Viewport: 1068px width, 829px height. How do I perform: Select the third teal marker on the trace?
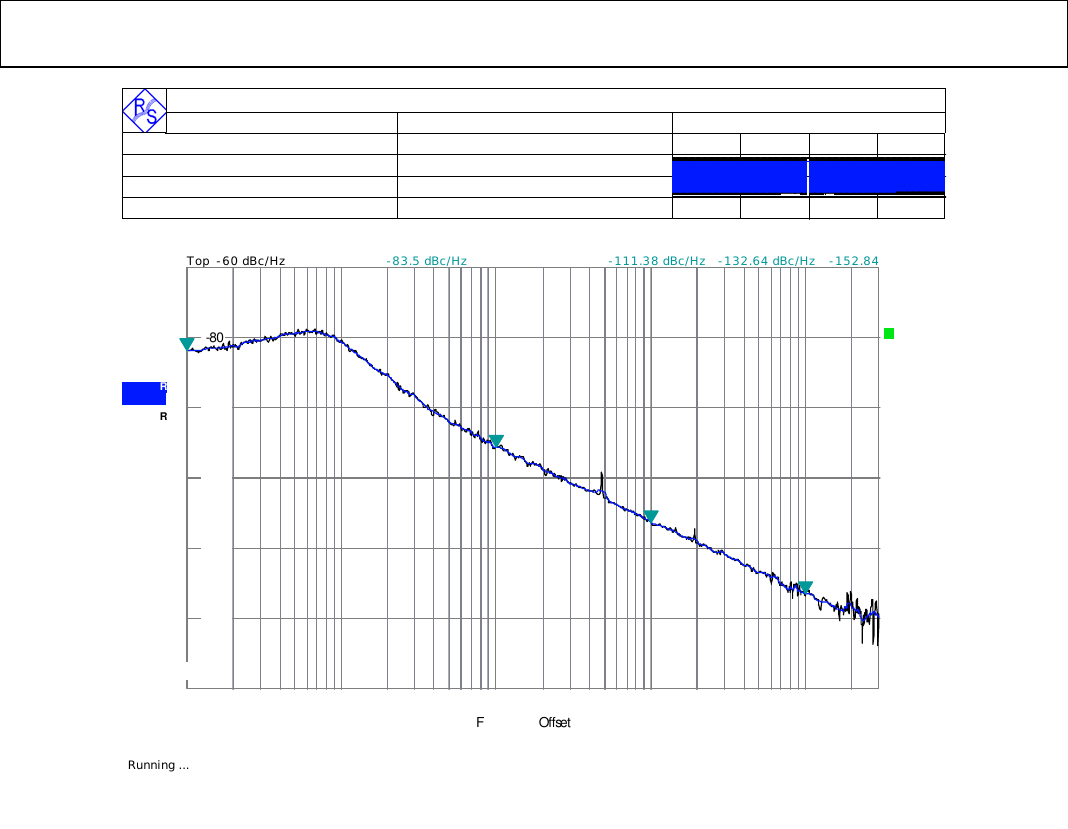coord(651,516)
